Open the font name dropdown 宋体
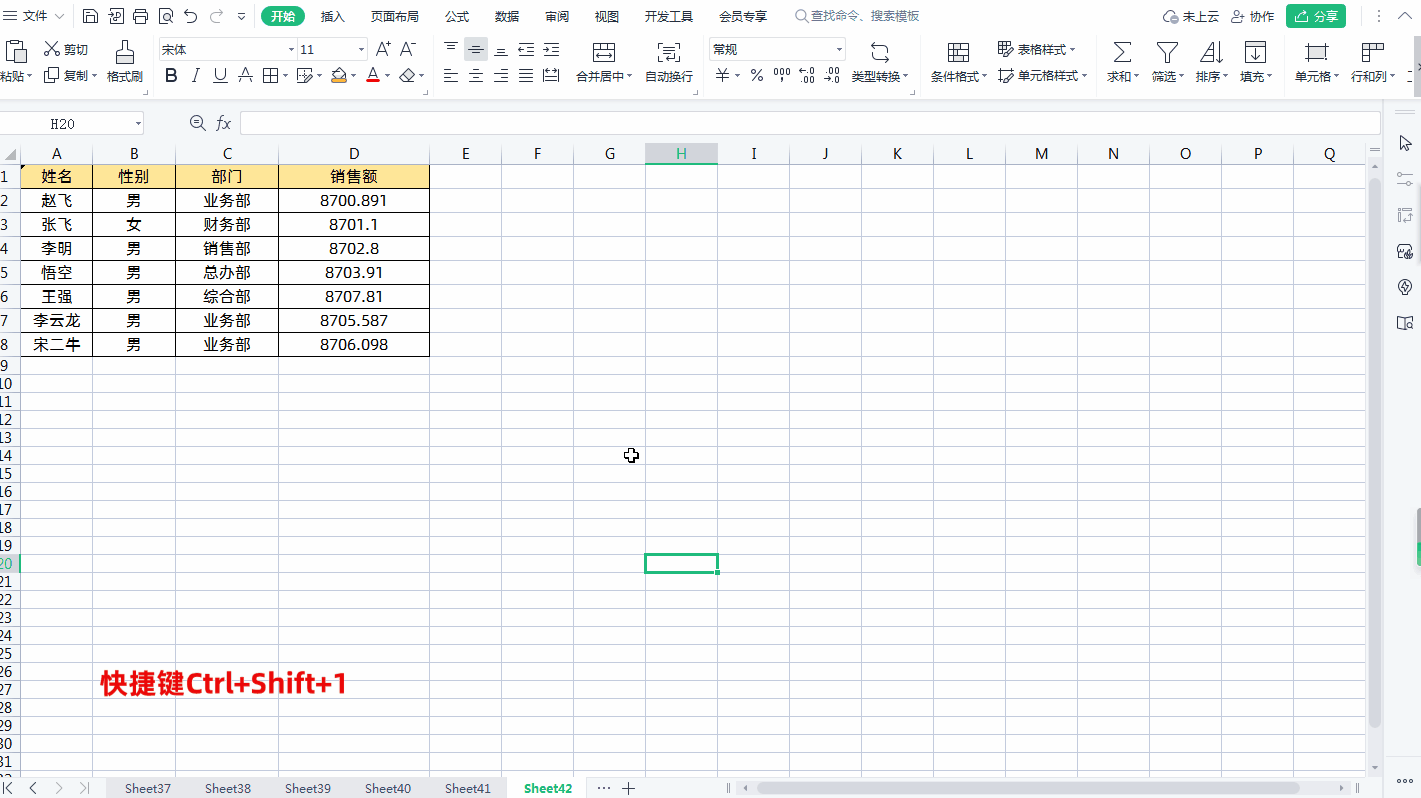 pos(291,49)
